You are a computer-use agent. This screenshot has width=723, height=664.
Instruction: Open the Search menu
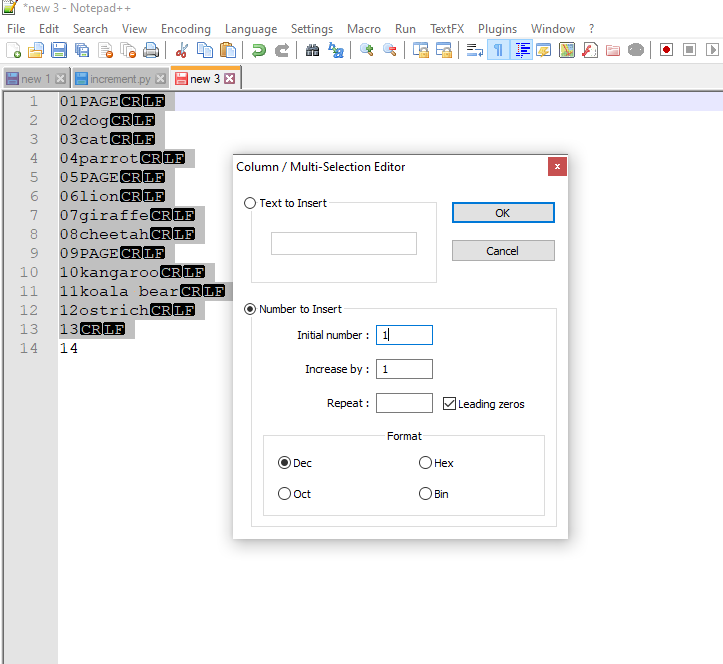tap(90, 29)
